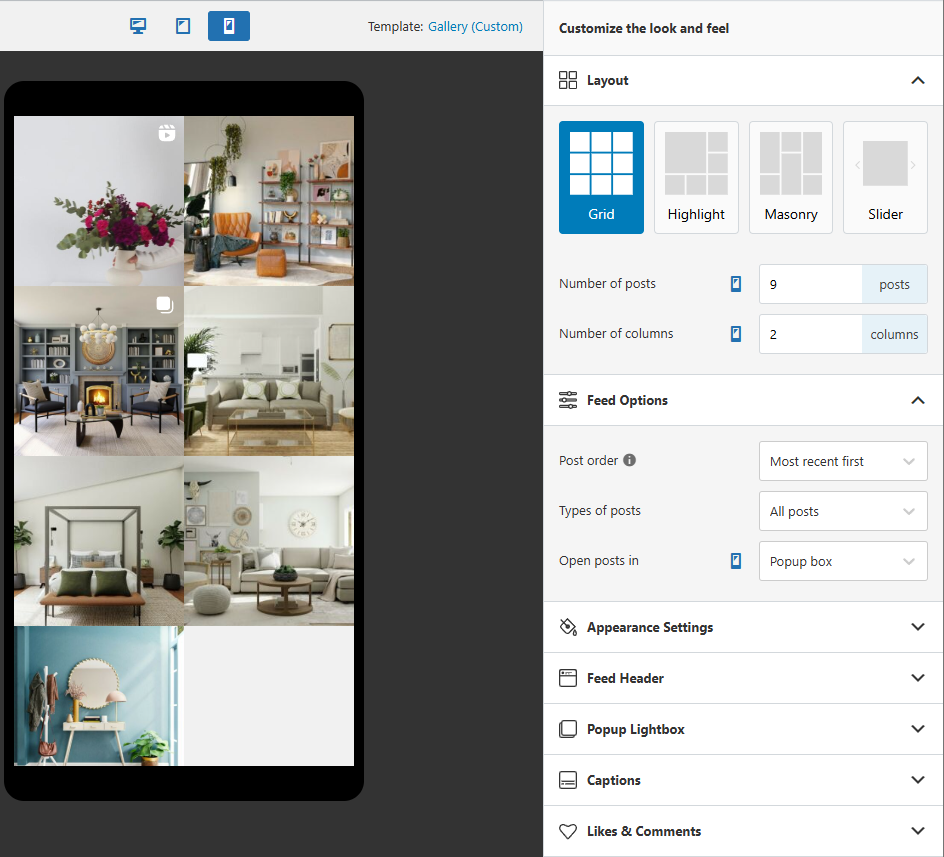Select the Masonry layout option

790,177
